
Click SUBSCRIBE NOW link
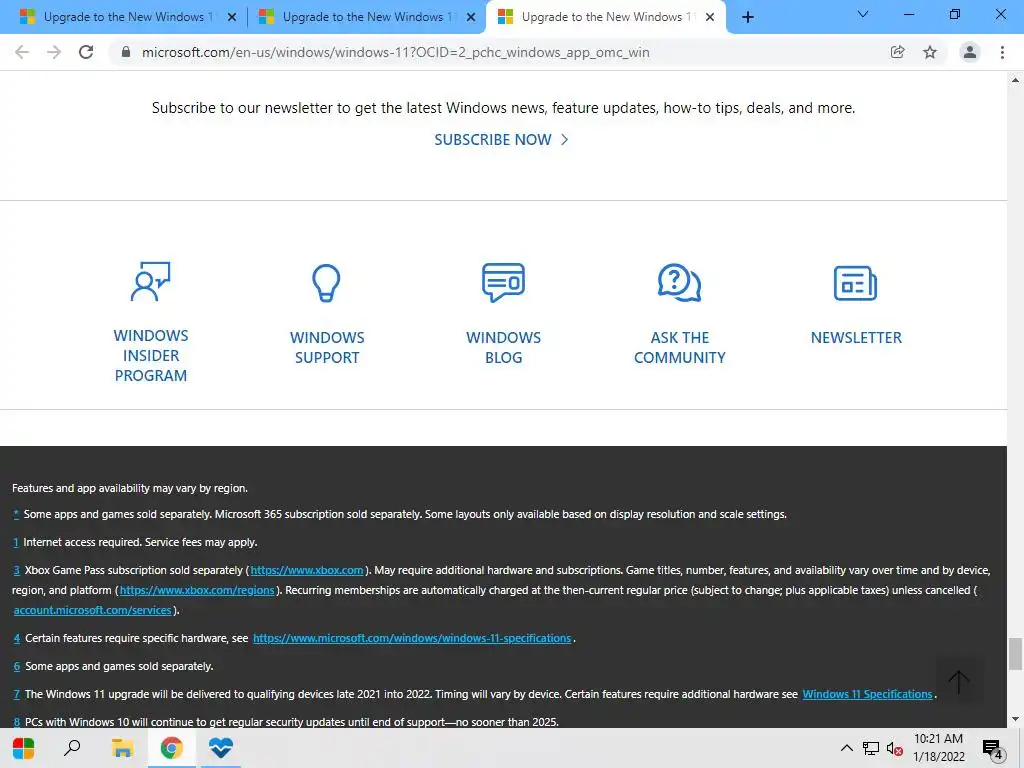[x=501, y=140]
